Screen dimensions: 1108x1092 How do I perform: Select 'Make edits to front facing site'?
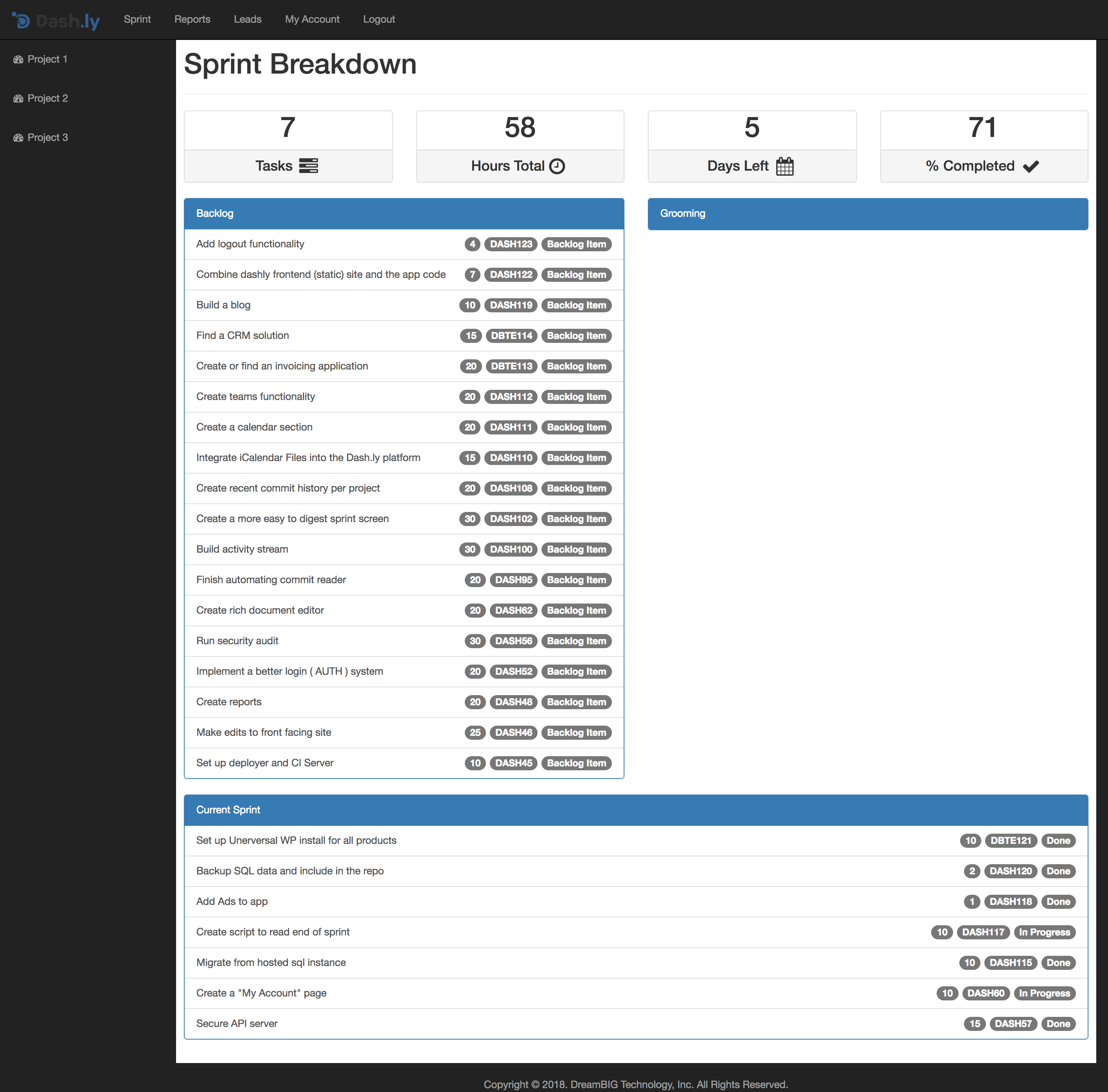pos(404,732)
